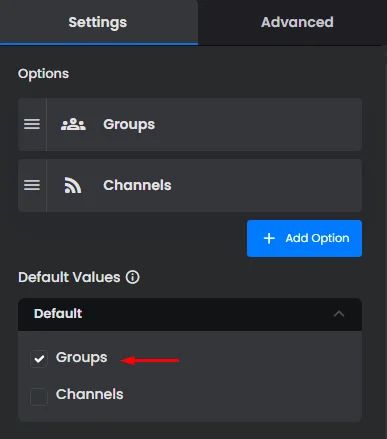The image size is (387, 439).
Task: Uncheck the Groups default checkbox
Action: click(x=39, y=359)
